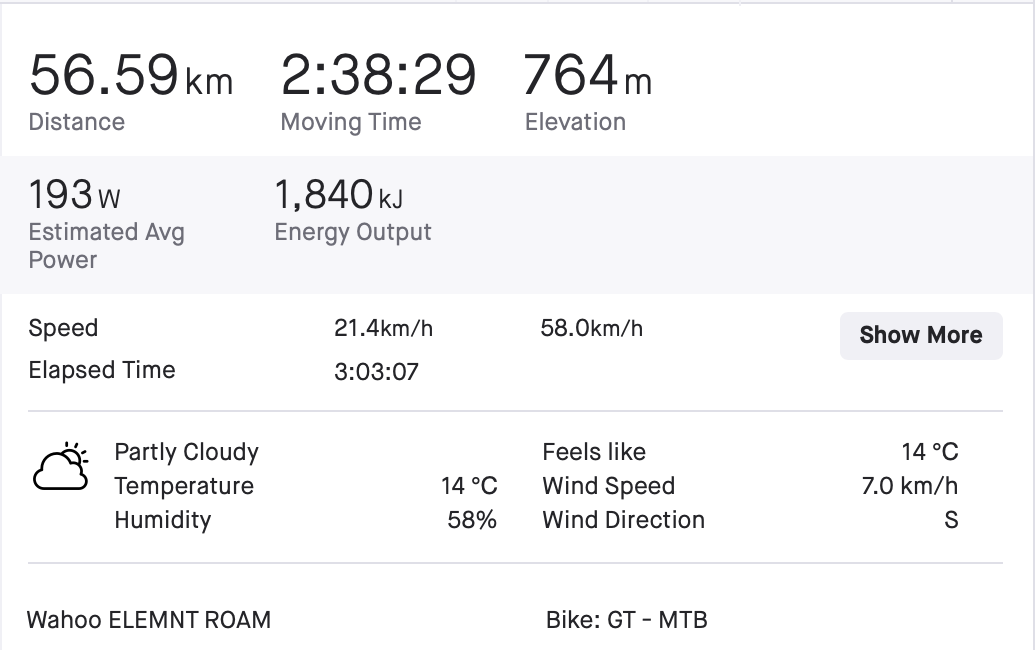Click the 3:03:07 elapsed time value

click(x=376, y=372)
